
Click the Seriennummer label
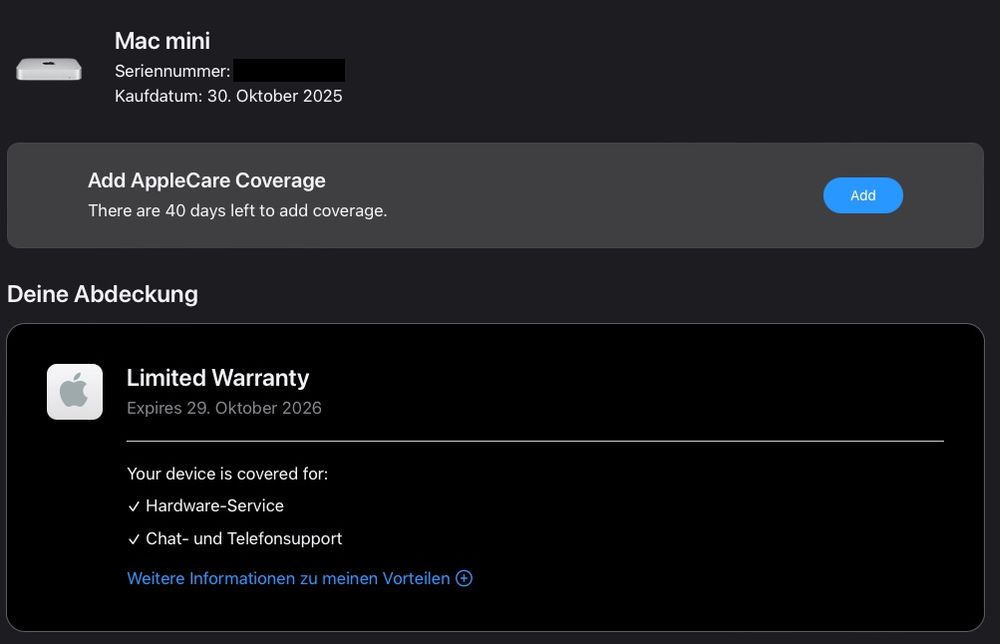tap(172, 71)
